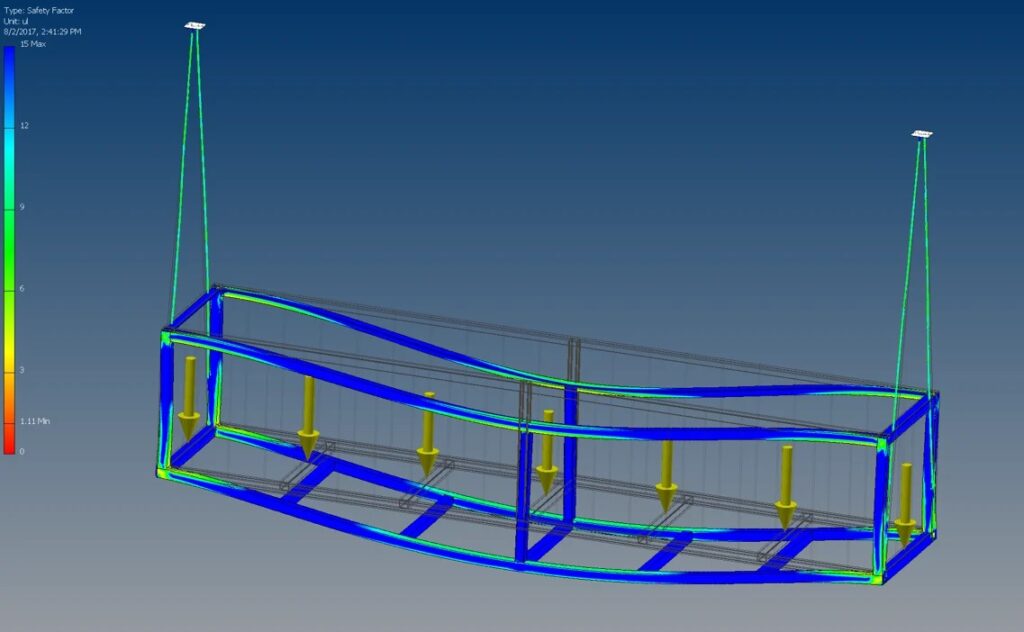Click the '15 Max' legend label

(33, 45)
